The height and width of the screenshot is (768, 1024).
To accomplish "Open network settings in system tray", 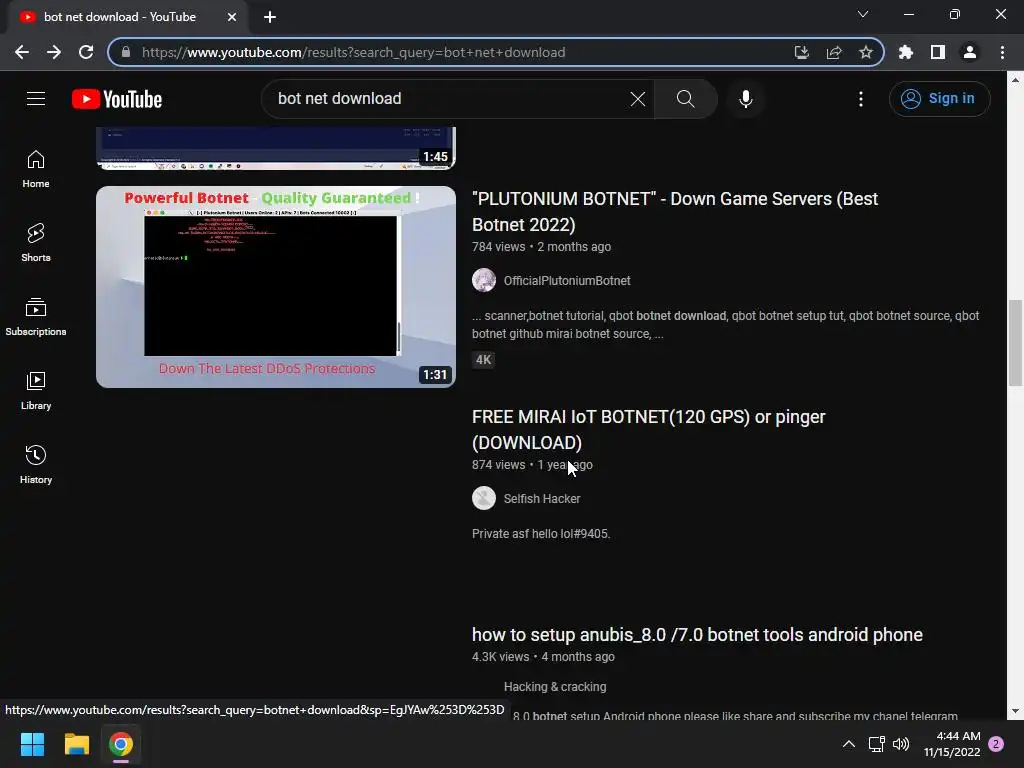I will coord(876,744).
